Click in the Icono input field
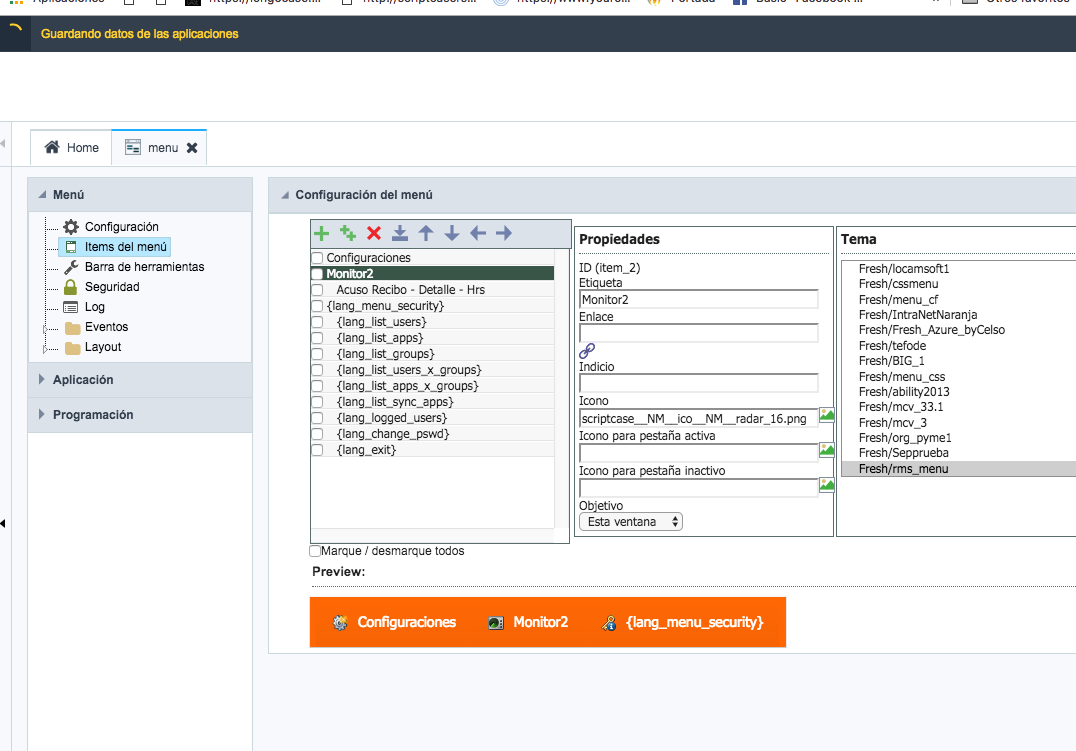The image size is (1076, 751). (699, 418)
